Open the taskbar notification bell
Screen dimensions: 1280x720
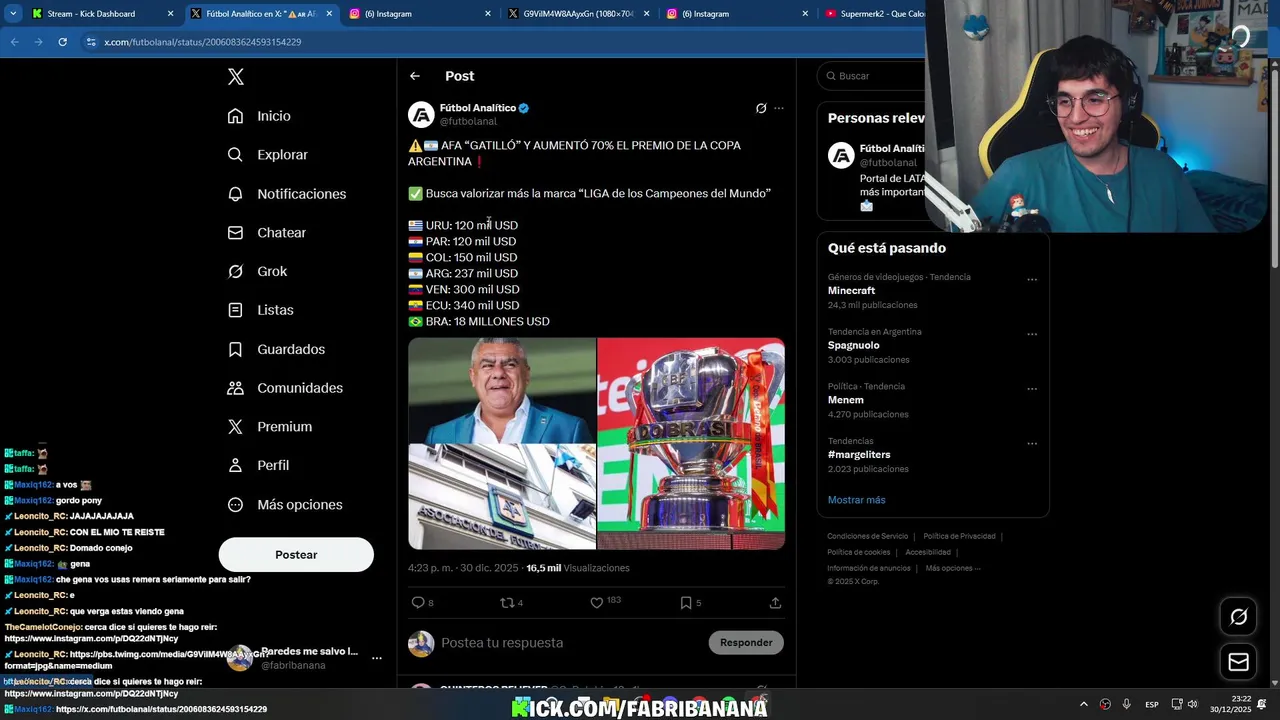1261,704
